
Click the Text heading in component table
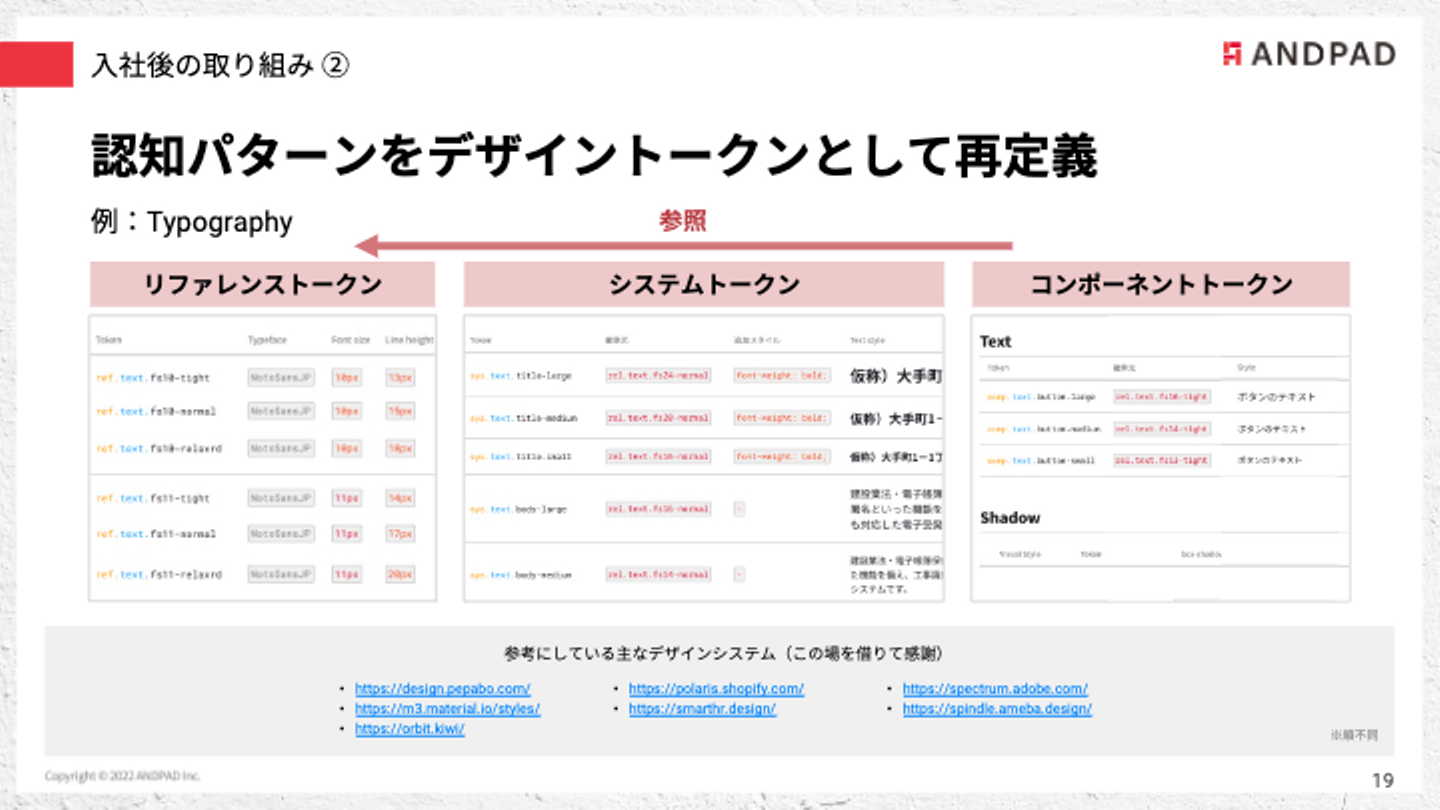click(995, 342)
